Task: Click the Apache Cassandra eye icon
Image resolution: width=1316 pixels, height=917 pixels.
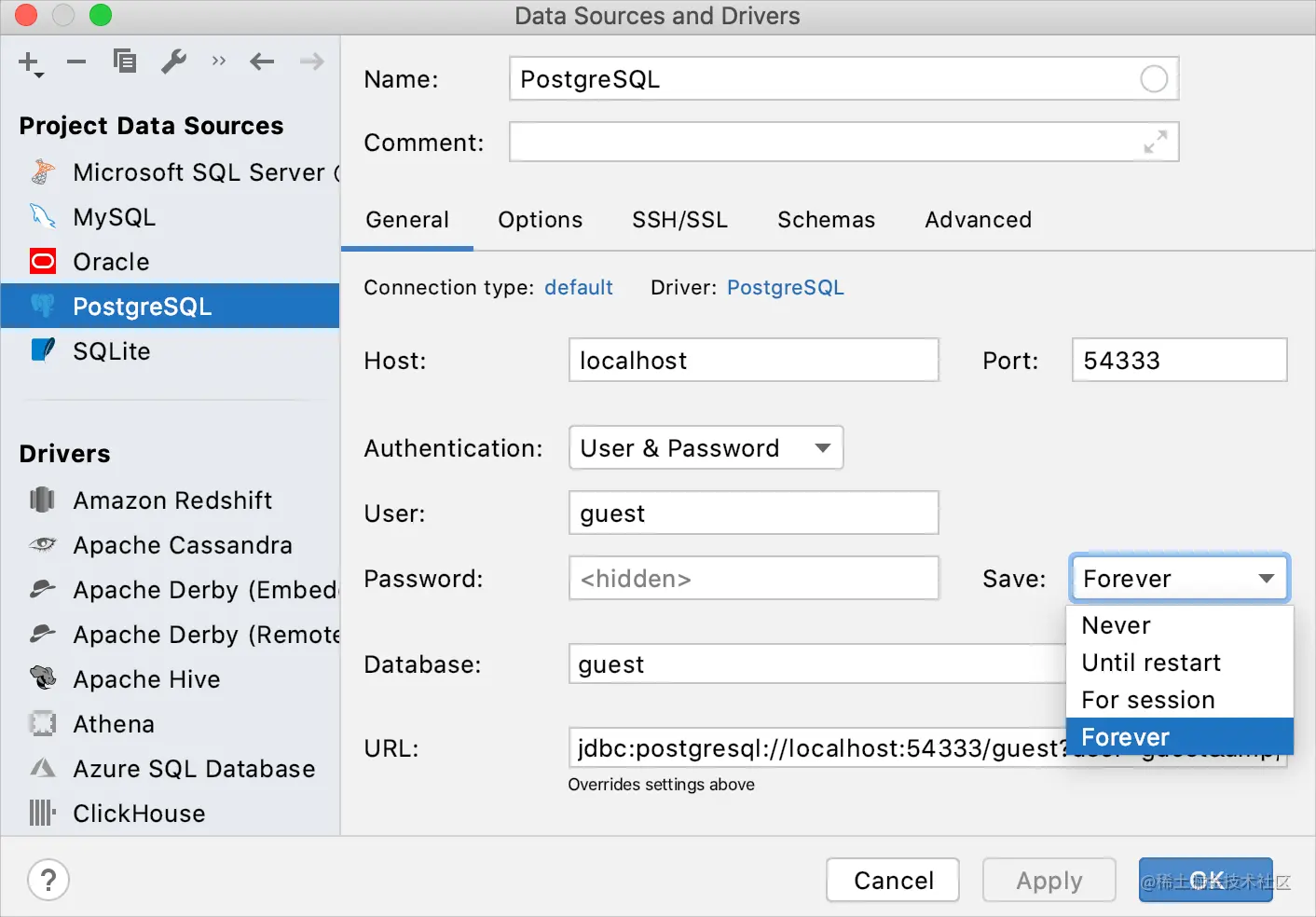Action: click(43, 544)
